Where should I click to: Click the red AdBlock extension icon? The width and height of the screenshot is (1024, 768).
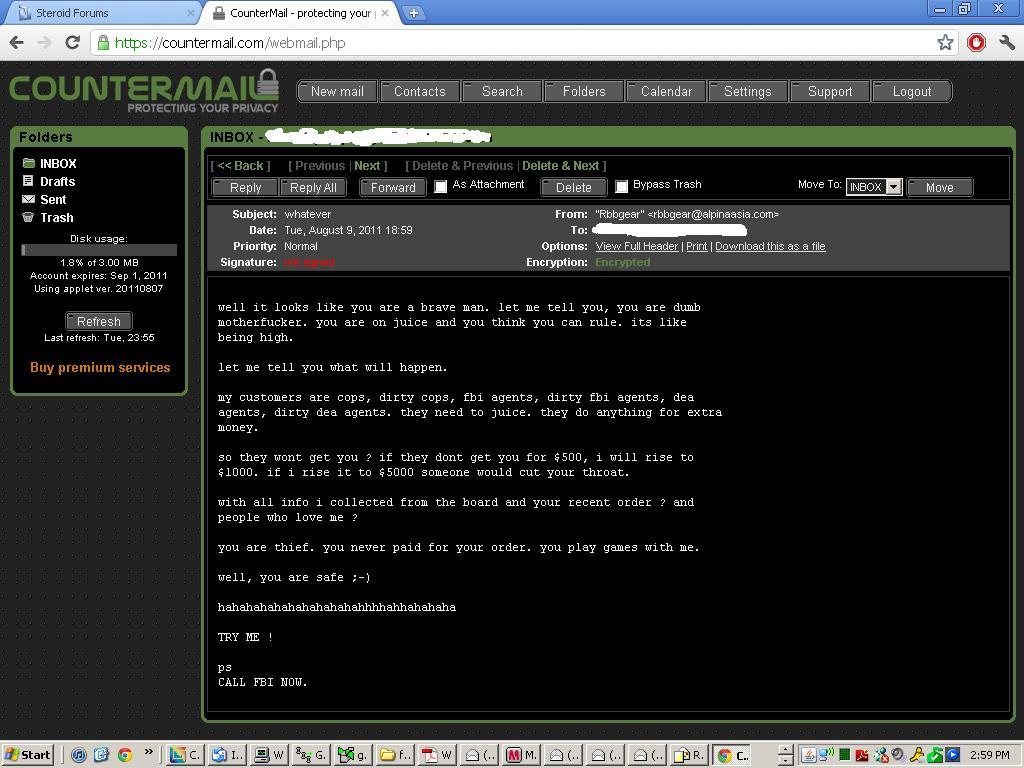pyautogui.click(x=976, y=42)
